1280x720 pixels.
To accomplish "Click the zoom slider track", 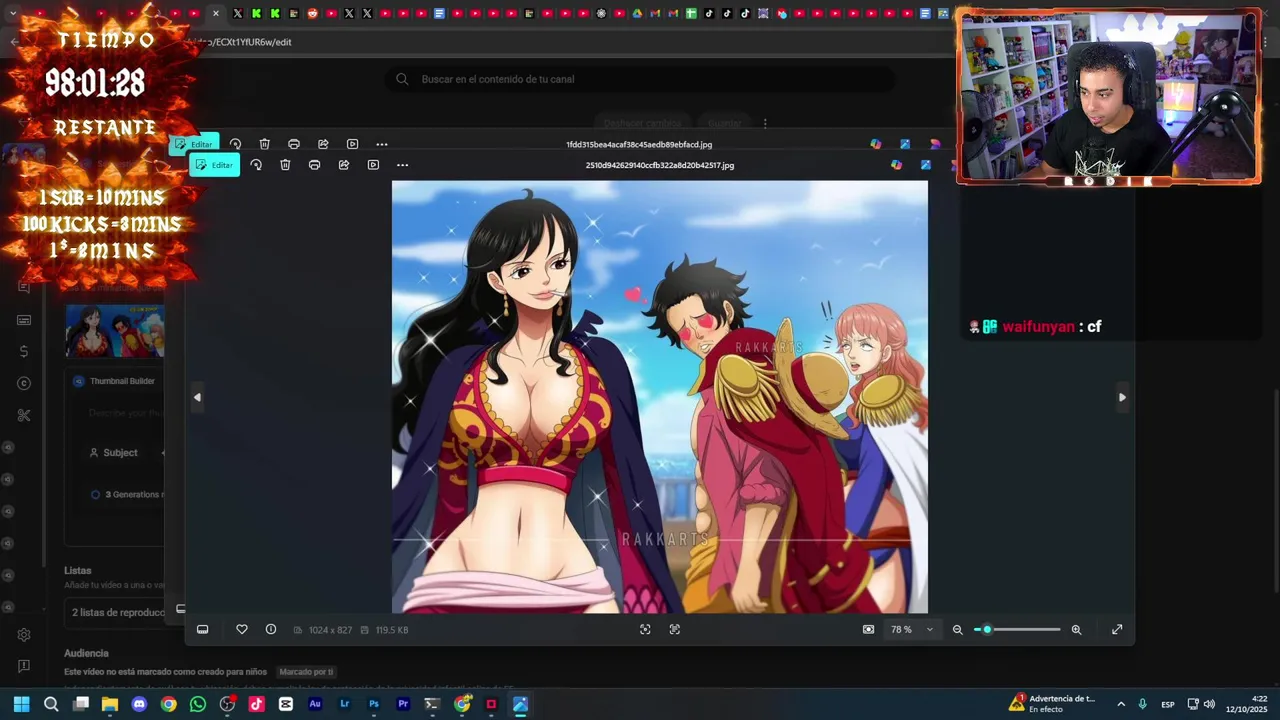I will pyautogui.click(x=1017, y=629).
